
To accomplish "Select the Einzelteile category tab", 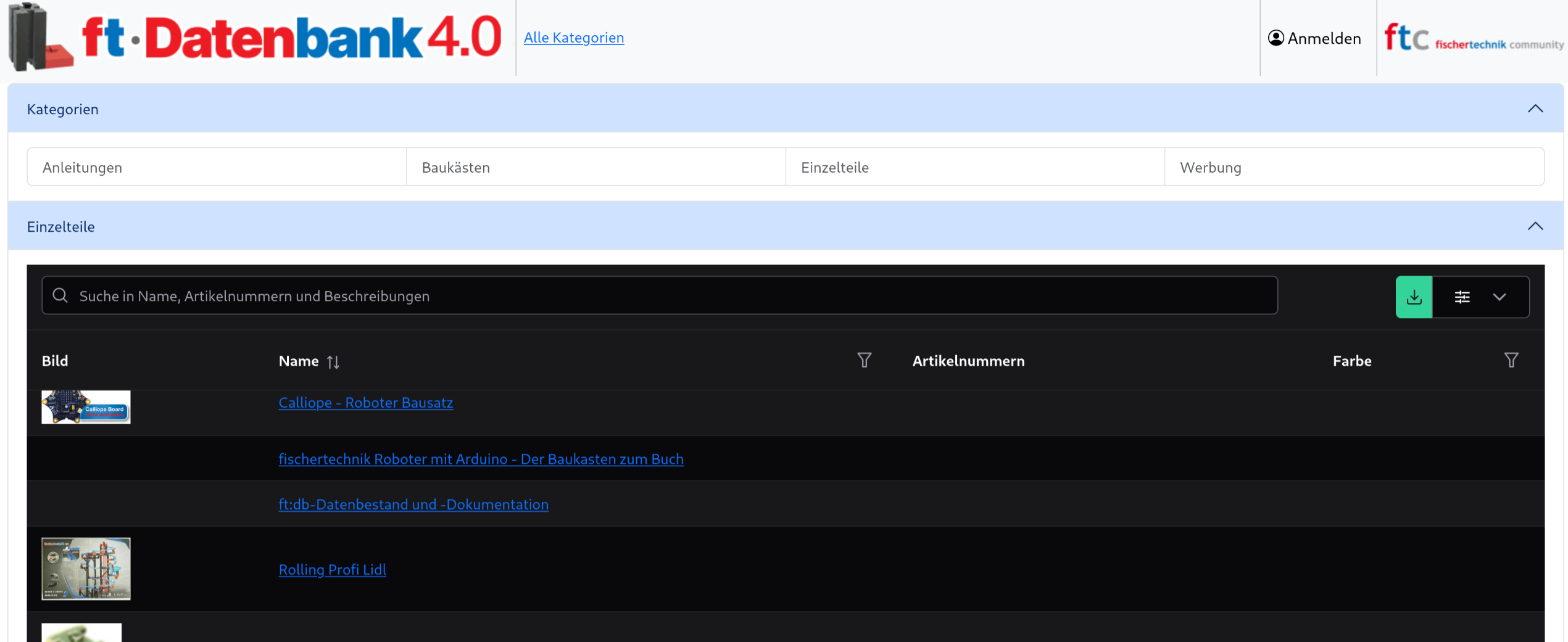I will coord(975,167).
